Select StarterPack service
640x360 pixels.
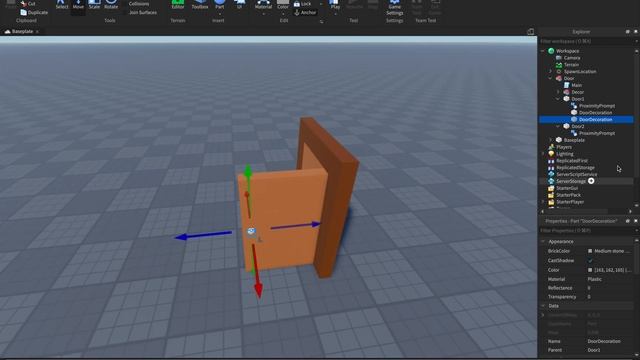[568, 195]
